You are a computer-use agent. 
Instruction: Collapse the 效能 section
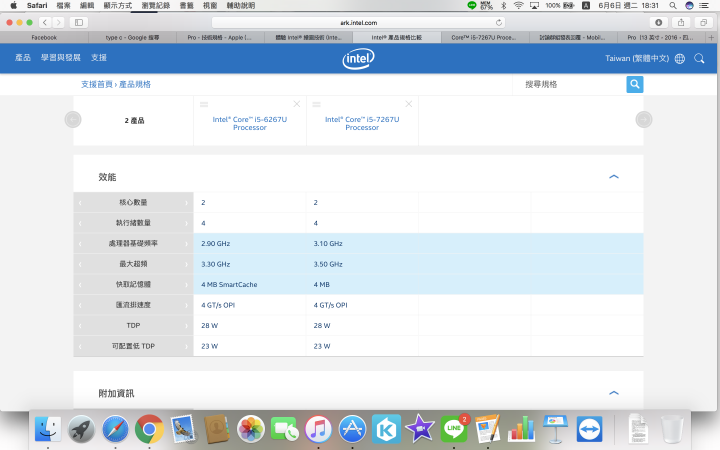click(613, 177)
